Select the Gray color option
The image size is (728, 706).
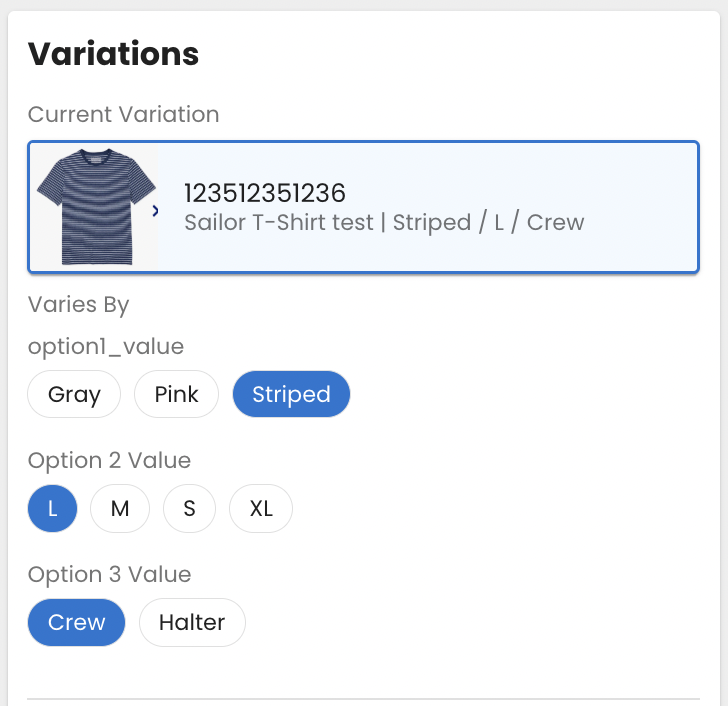pyautogui.click(x=74, y=394)
